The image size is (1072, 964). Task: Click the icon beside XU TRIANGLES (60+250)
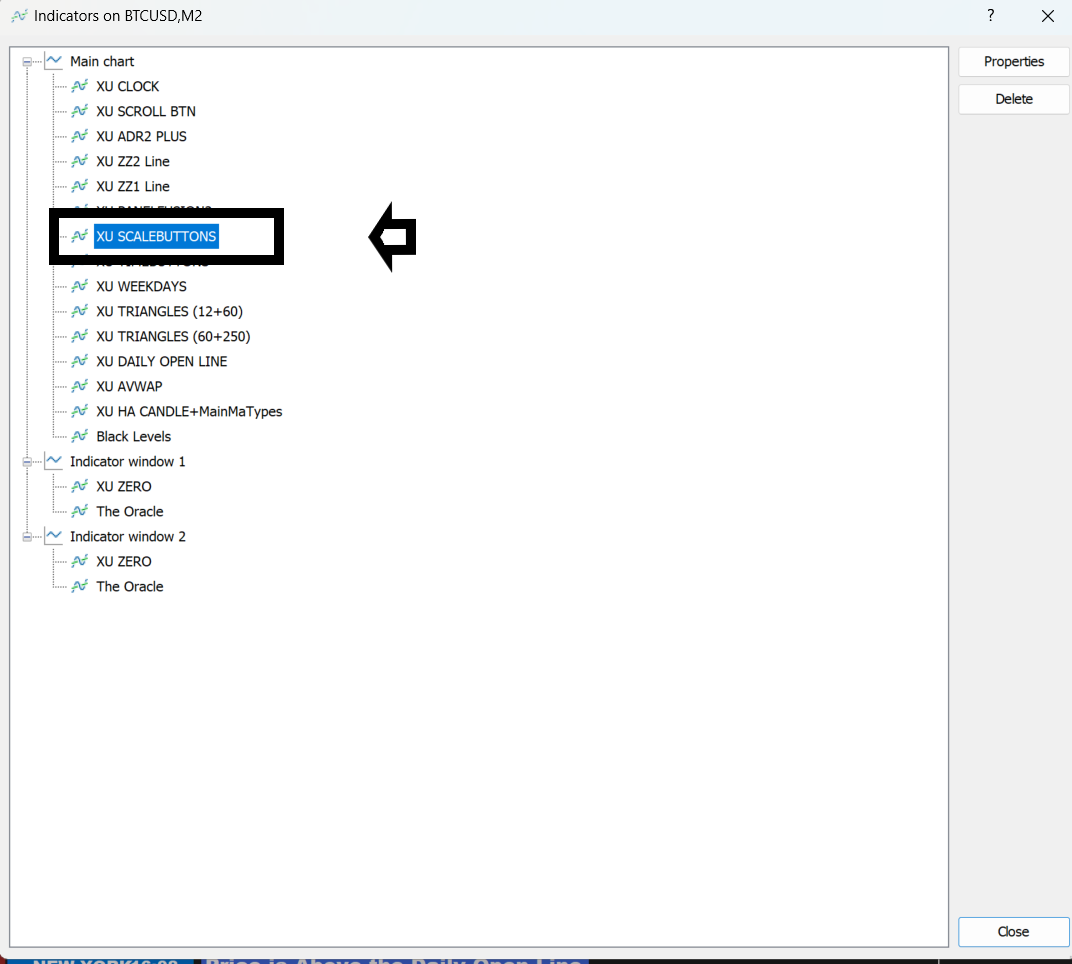point(79,336)
